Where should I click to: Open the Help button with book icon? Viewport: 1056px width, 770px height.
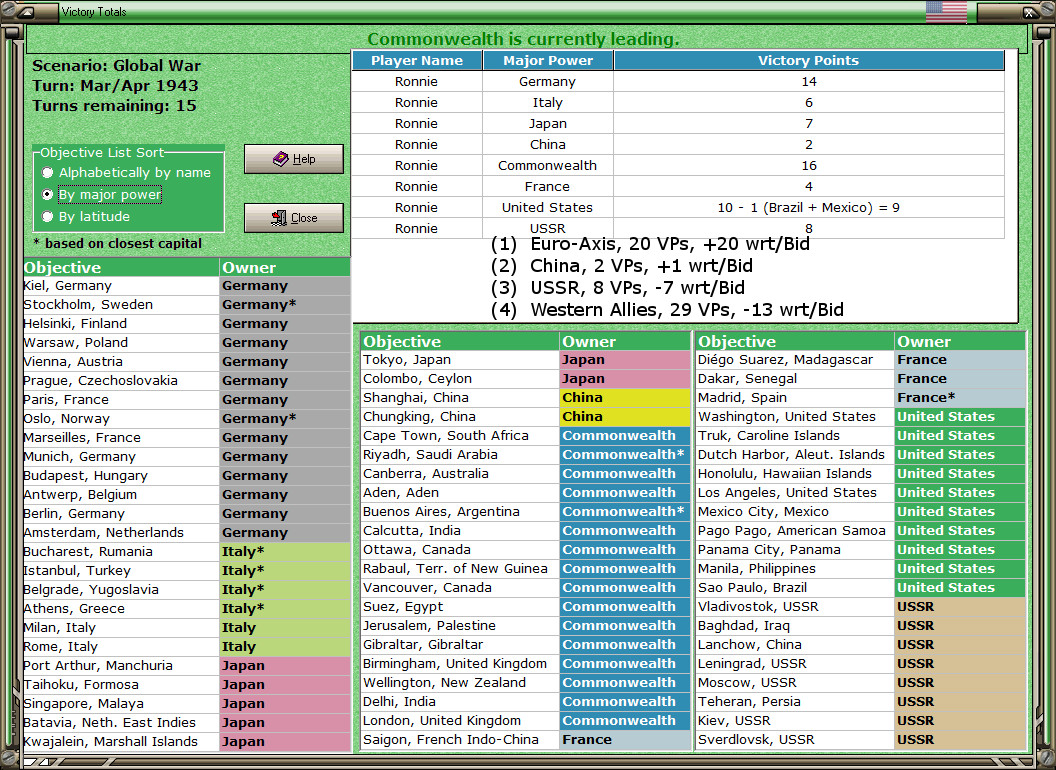click(294, 159)
